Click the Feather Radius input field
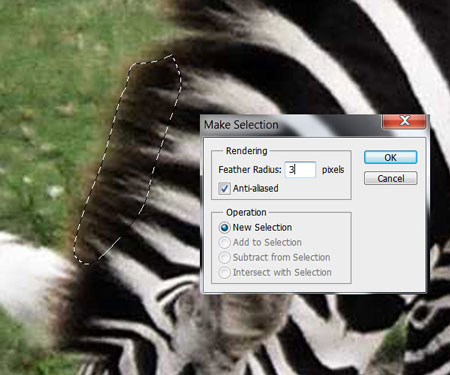This screenshot has height=375, width=450. coord(300,169)
